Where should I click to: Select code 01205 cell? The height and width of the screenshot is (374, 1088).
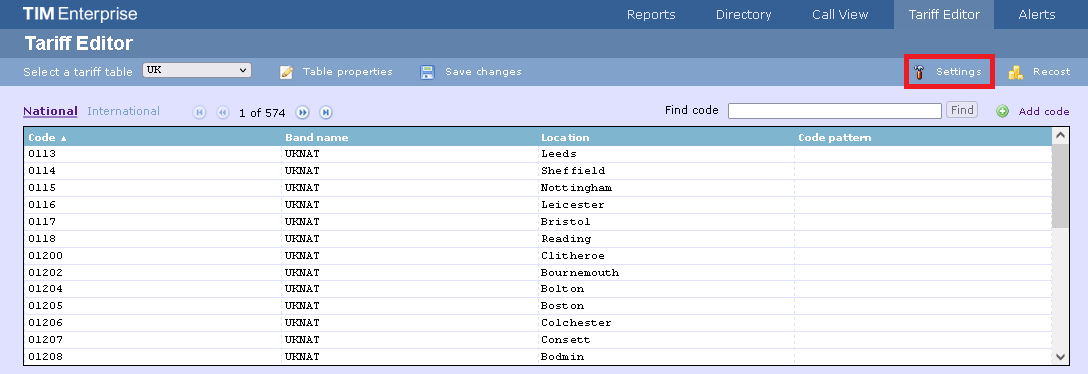point(153,306)
